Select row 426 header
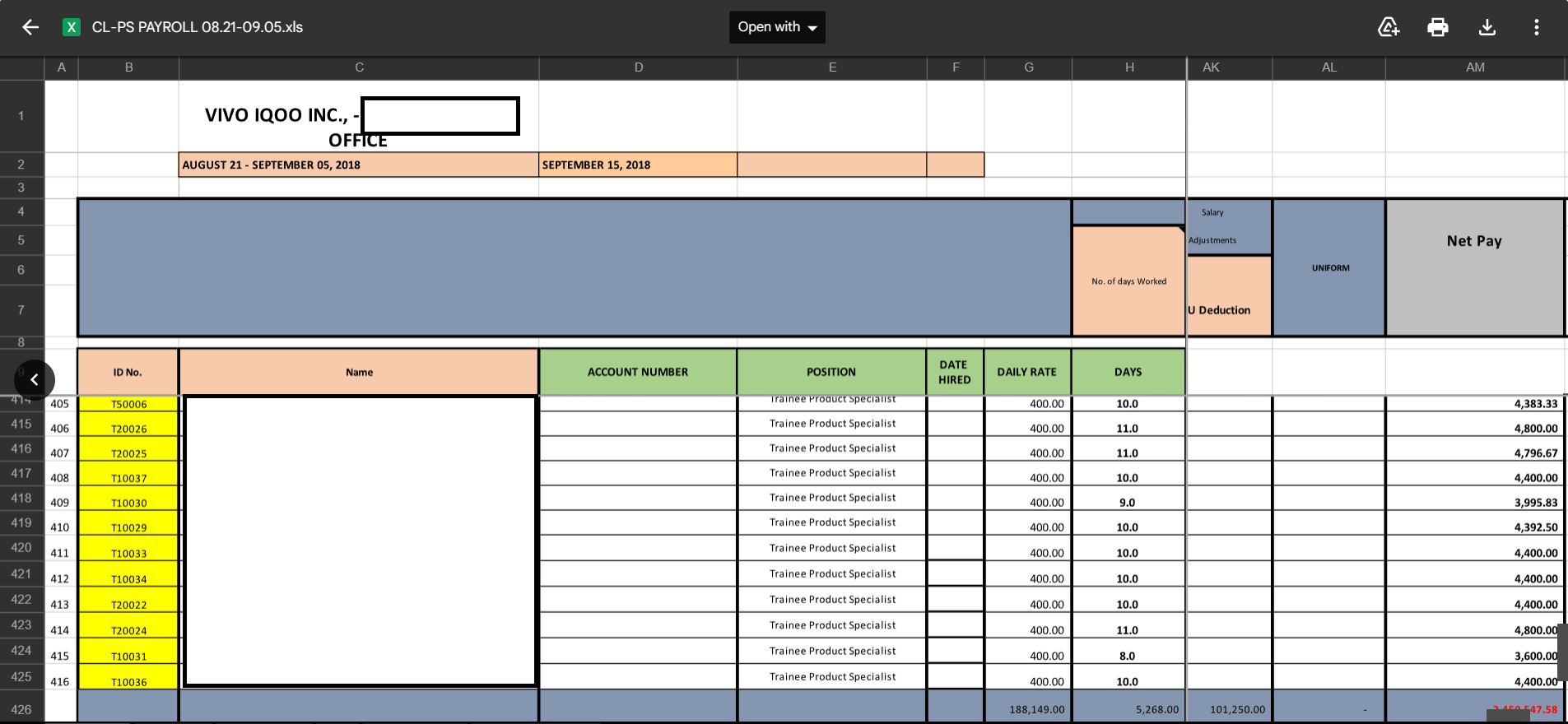 (21, 709)
